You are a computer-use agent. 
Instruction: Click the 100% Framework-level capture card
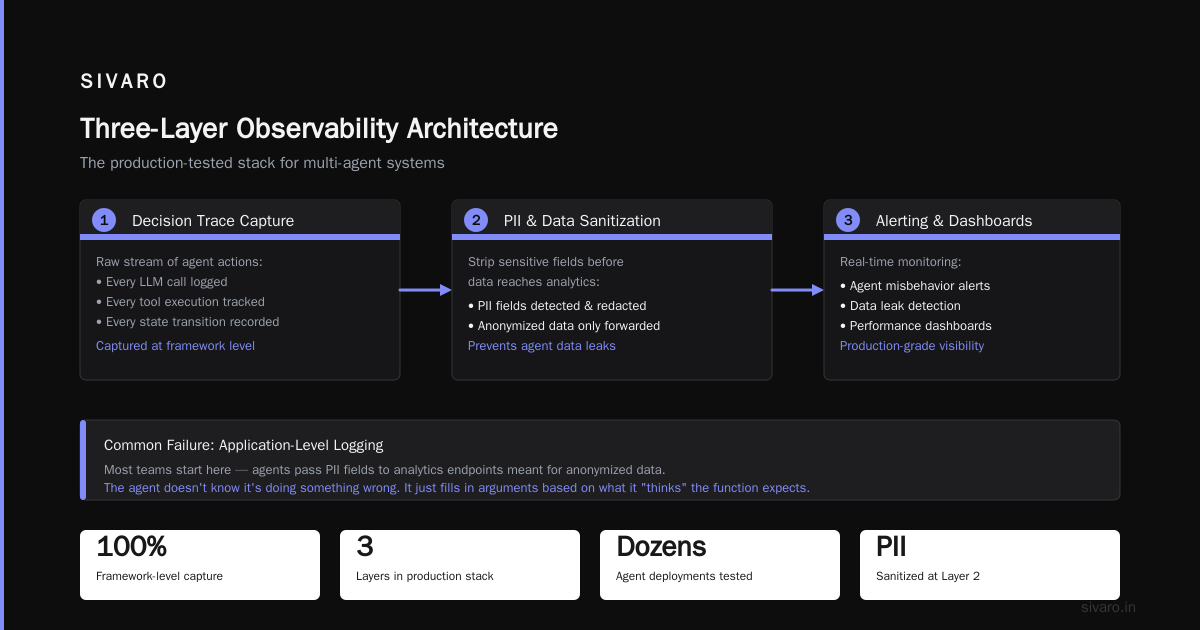click(200, 565)
